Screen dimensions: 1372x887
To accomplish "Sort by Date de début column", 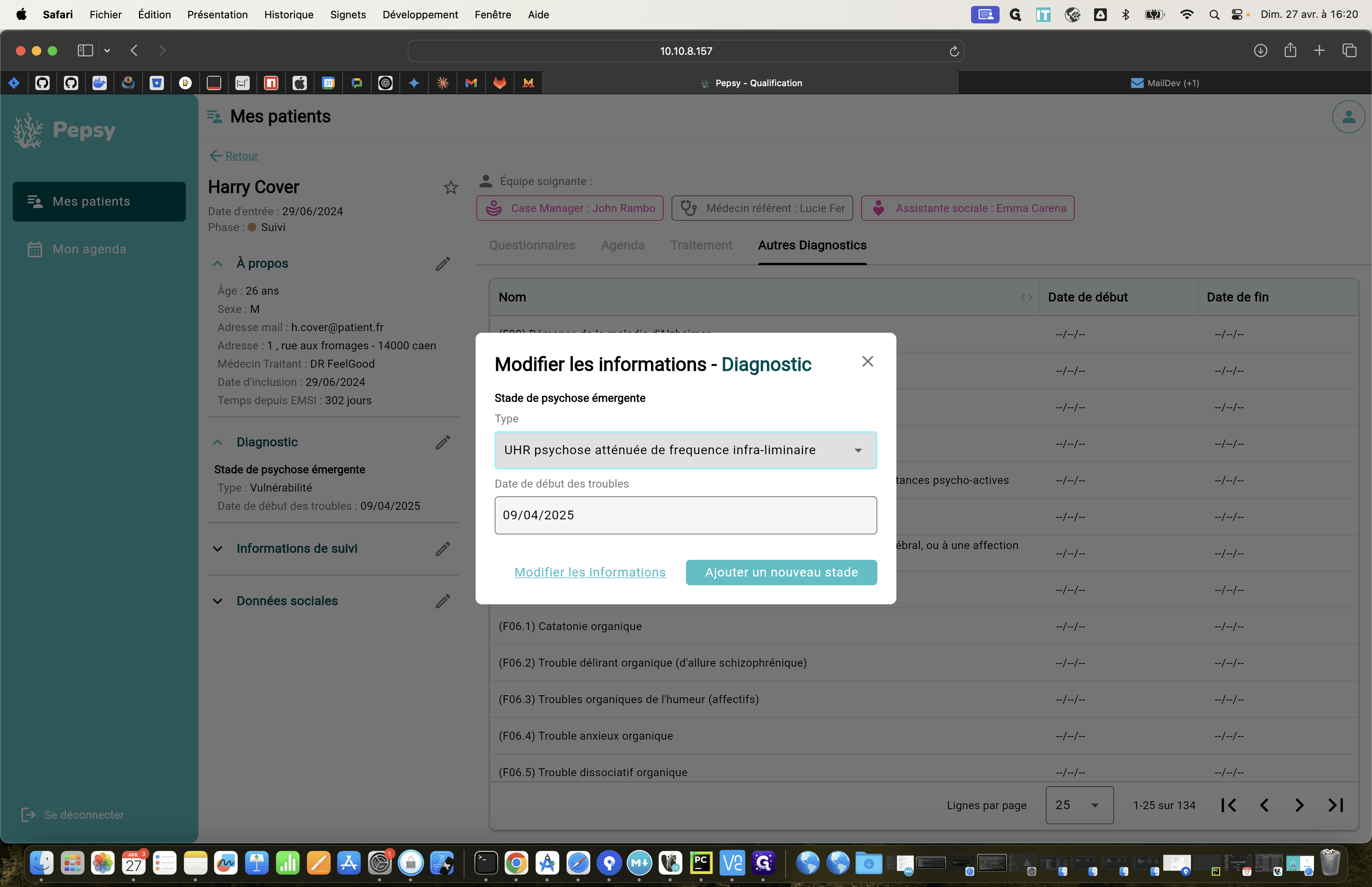I will pos(1088,297).
